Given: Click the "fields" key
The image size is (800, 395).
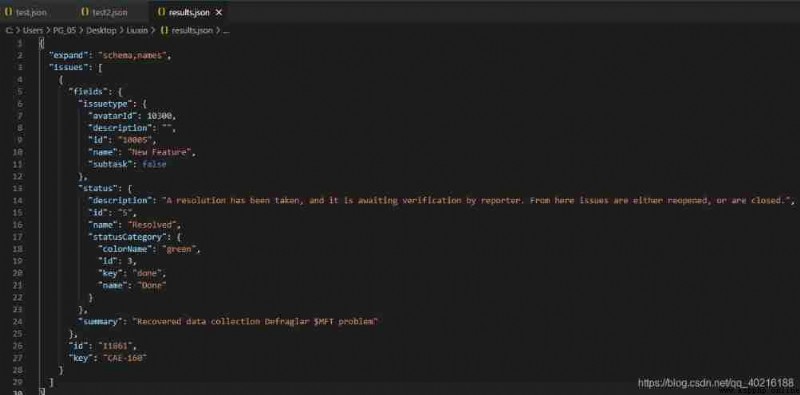Looking at the screenshot, I should tap(88, 92).
